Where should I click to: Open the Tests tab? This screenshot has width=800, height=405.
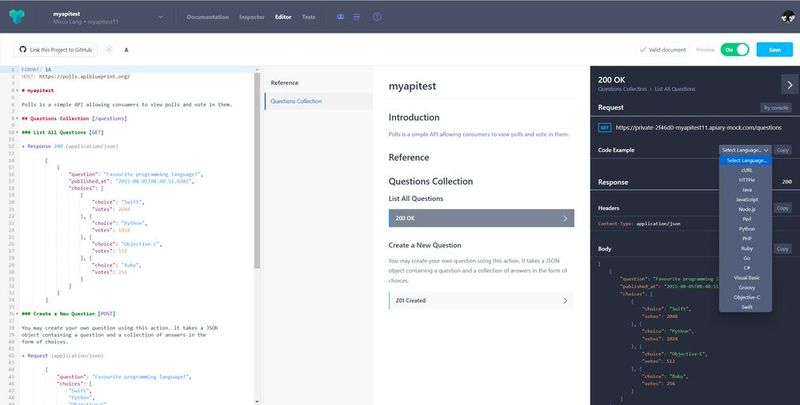[x=309, y=17]
